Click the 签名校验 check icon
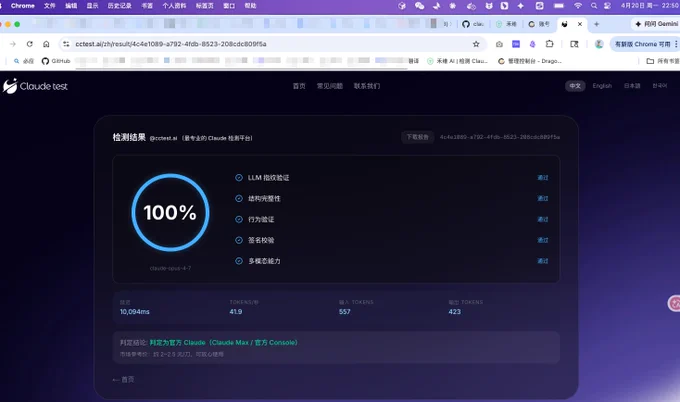This screenshot has height=402, width=680. (239, 240)
